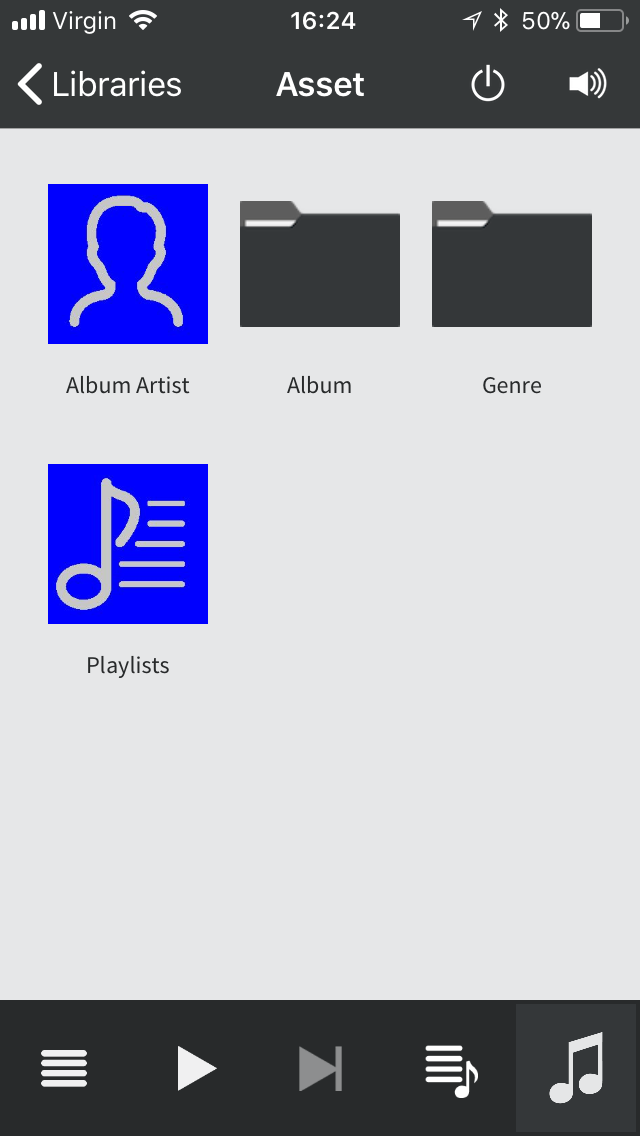Tap the Asset title in header
640x1136 pixels.
pyautogui.click(x=320, y=85)
